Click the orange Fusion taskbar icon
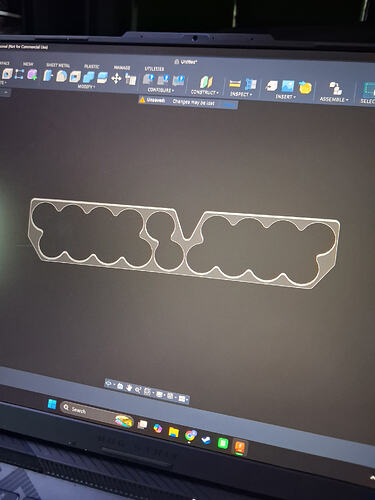This screenshot has width=375, height=500. 240,447
